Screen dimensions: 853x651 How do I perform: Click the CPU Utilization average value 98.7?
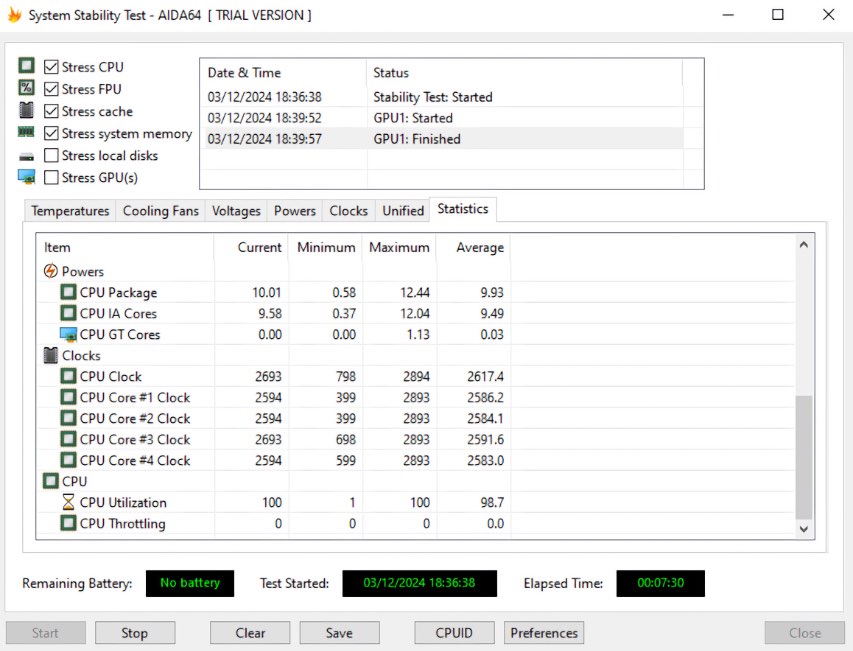492,503
